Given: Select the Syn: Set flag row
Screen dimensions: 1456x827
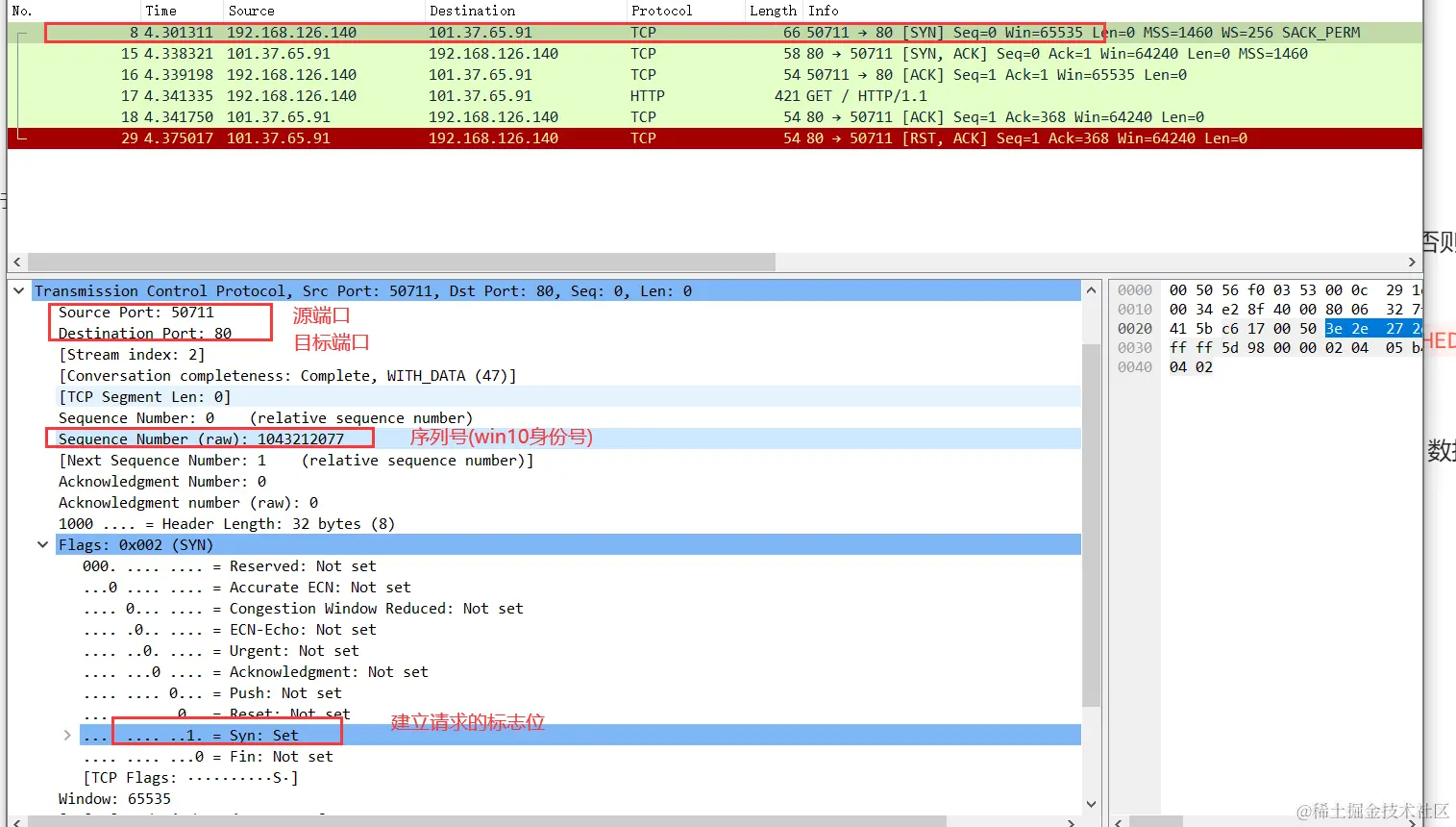Looking at the screenshot, I should tap(580, 735).
